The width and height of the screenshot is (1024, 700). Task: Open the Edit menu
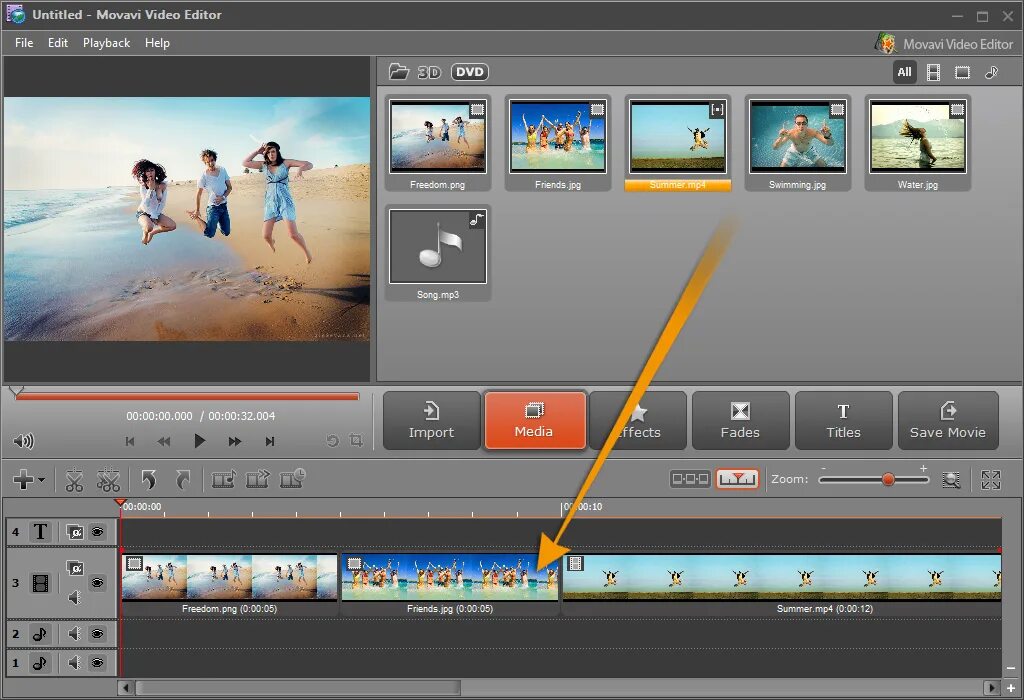click(57, 42)
